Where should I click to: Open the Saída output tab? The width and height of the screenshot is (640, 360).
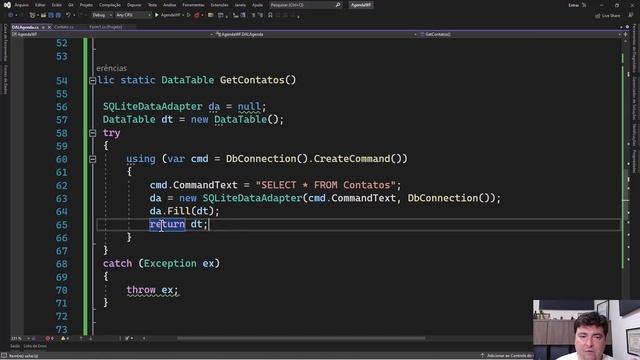15,346
